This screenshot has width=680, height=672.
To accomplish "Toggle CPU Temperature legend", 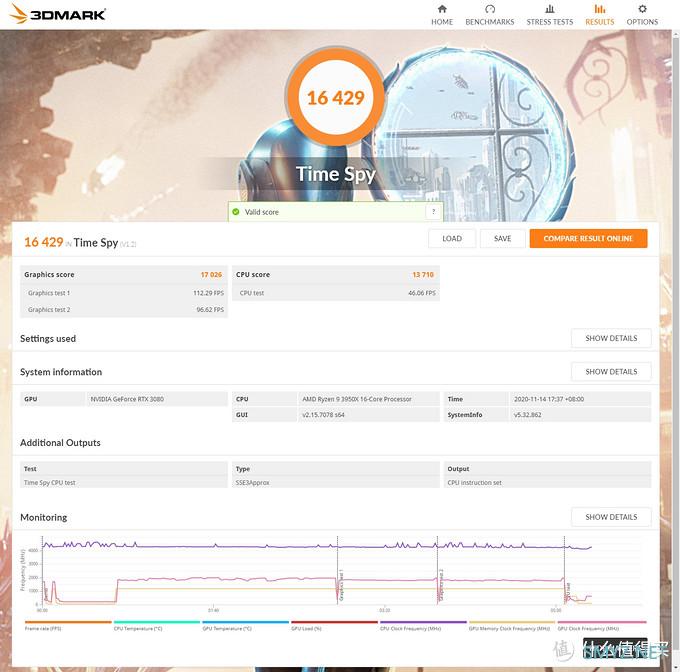I will pos(157,626).
